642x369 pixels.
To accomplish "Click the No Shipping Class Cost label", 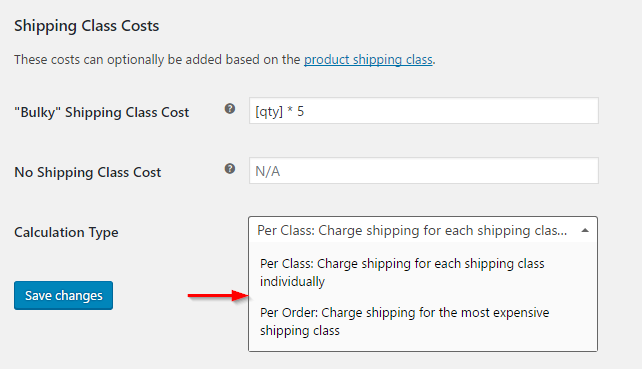I will click(88, 172).
